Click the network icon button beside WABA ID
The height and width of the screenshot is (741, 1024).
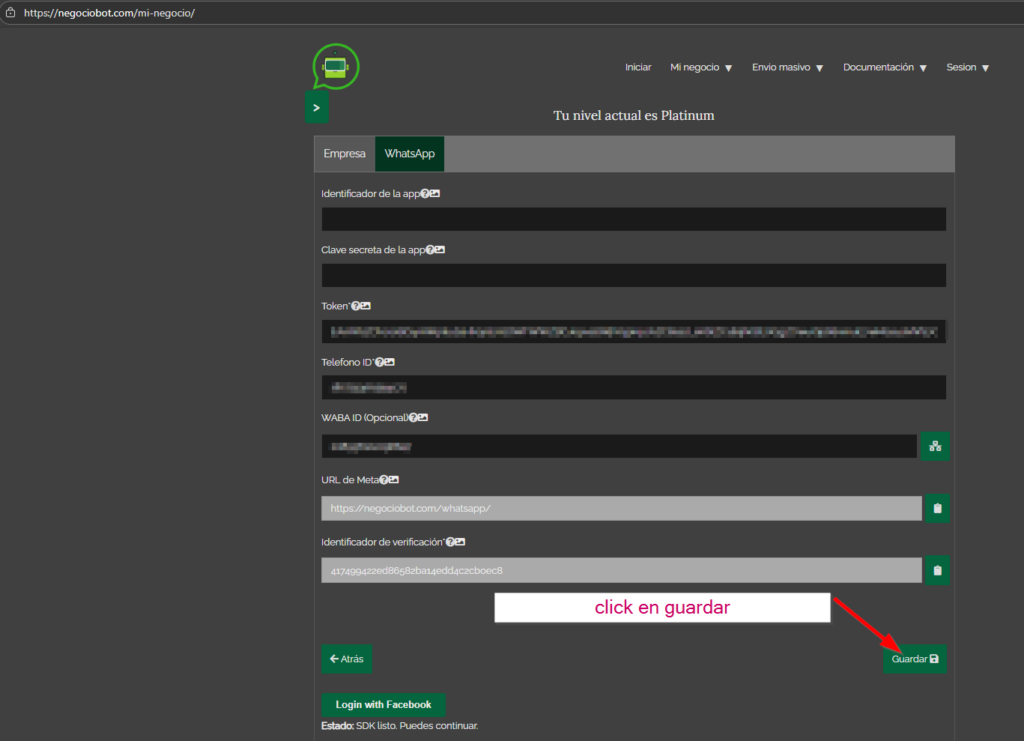(935, 446)
